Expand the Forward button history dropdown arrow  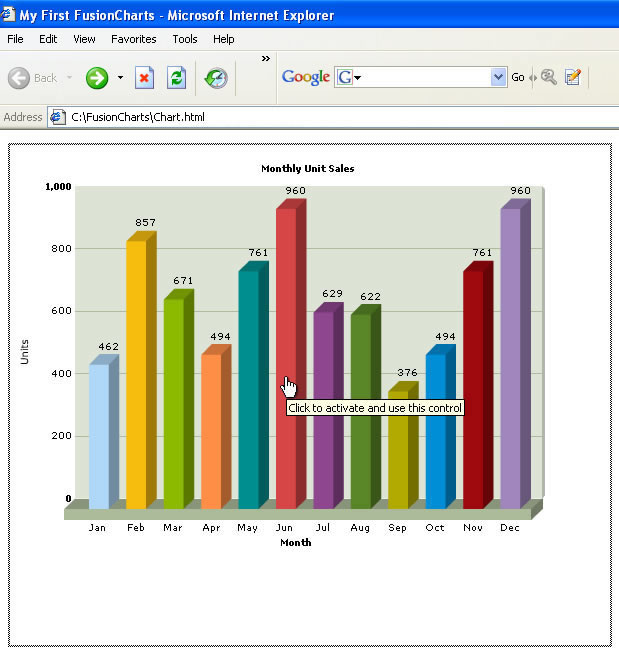coord(120,78)
